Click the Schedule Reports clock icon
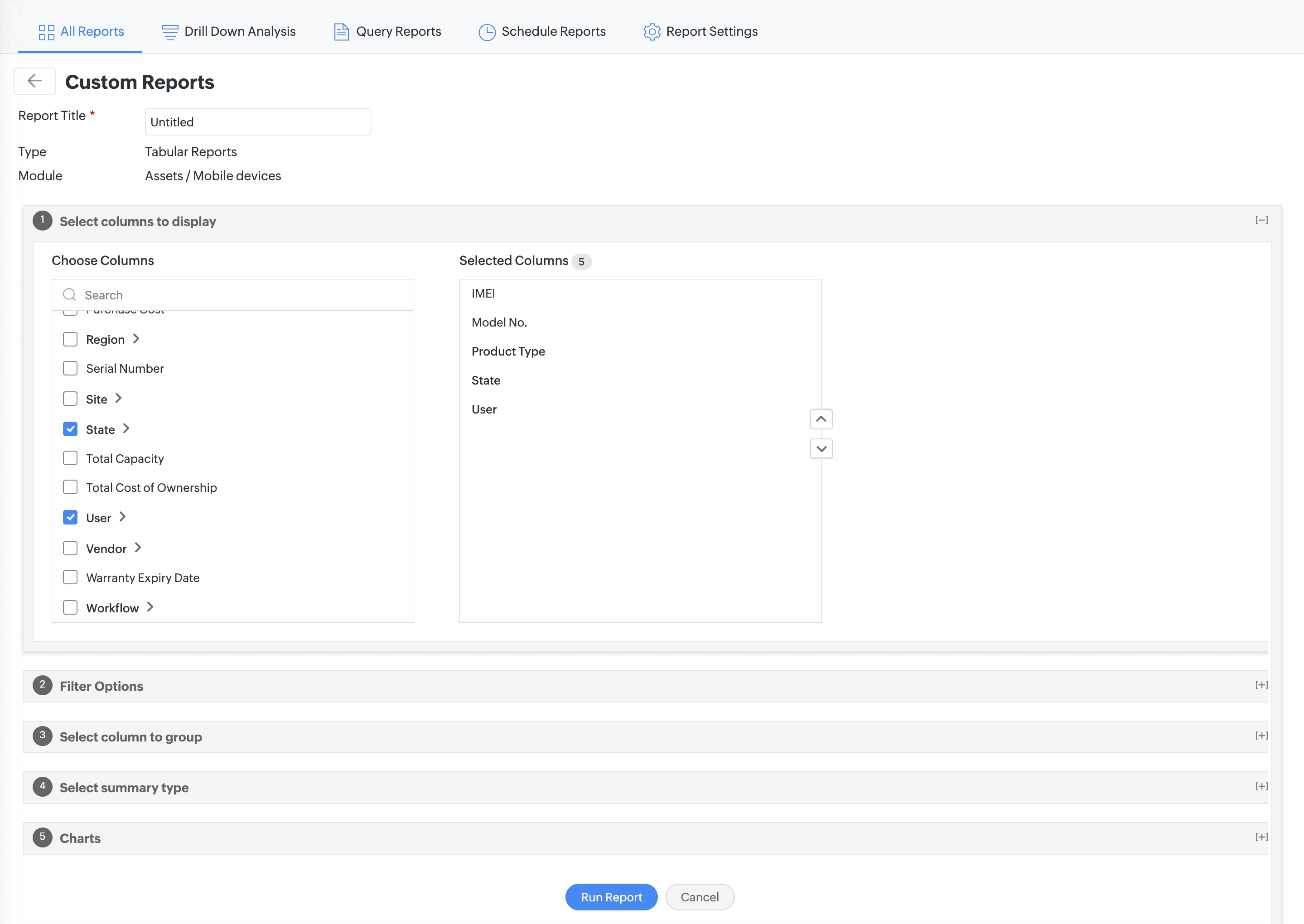 [487, 32]
